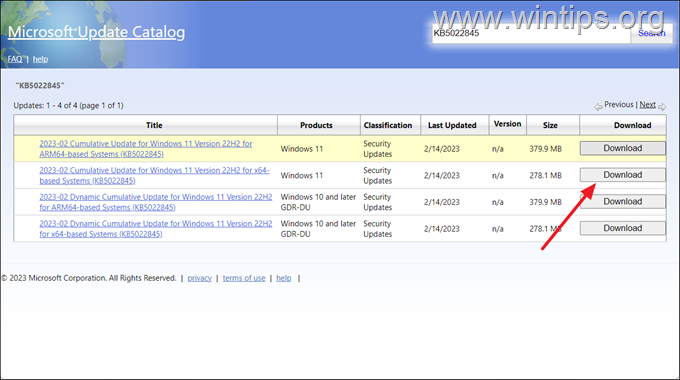Open Dynamic Cumulative Update ARM64 link
The image size is (680, 380).
(x=156, y=202)
